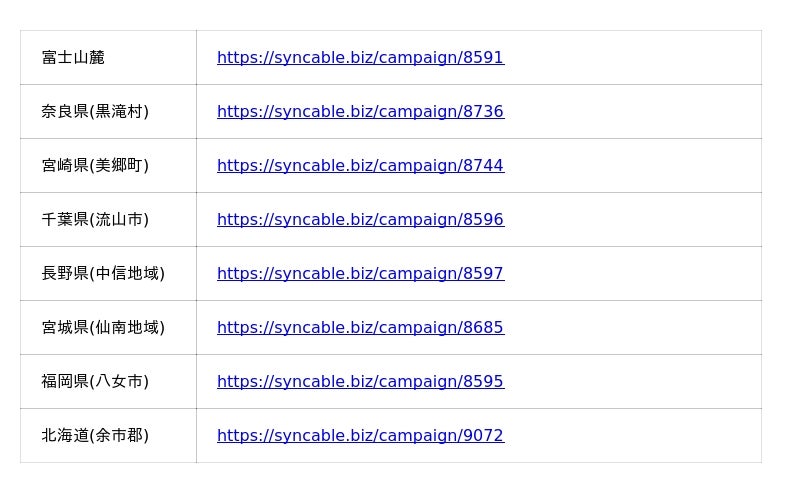Select the 奈良県(黒滝村) cell
800x493 pixels.
(x=95, y=112)
